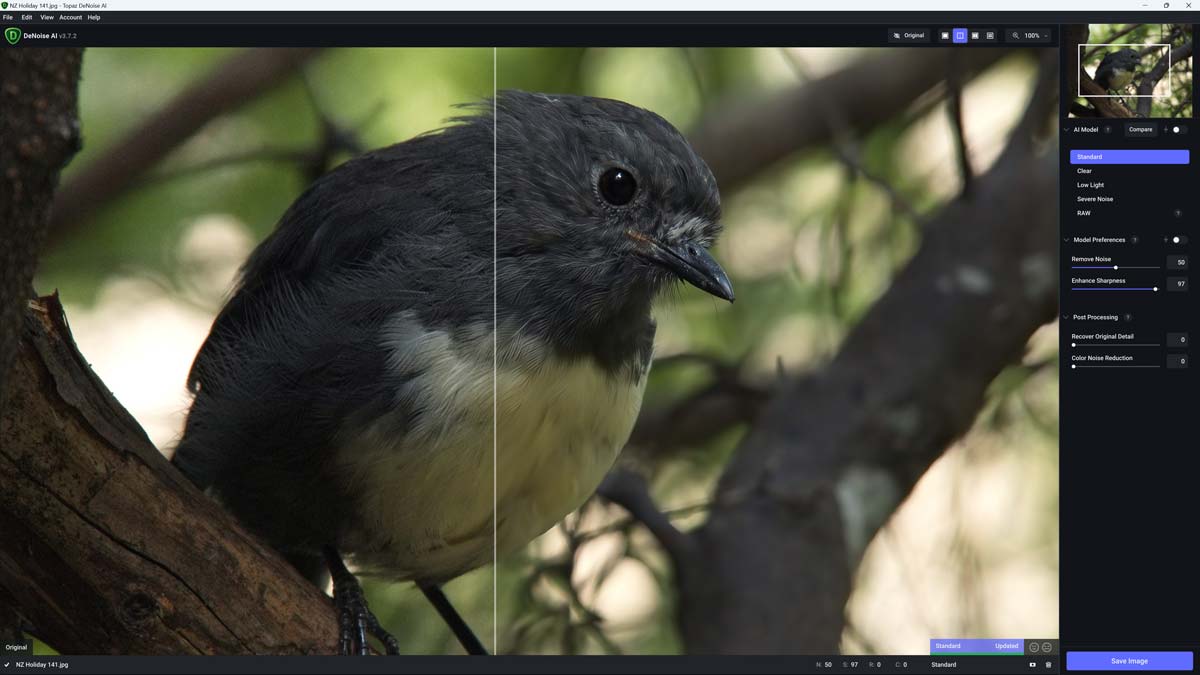Toggle the Model Preferences switch
The width and height of the screenshot is (1200, 675).
pos(1176,239)
